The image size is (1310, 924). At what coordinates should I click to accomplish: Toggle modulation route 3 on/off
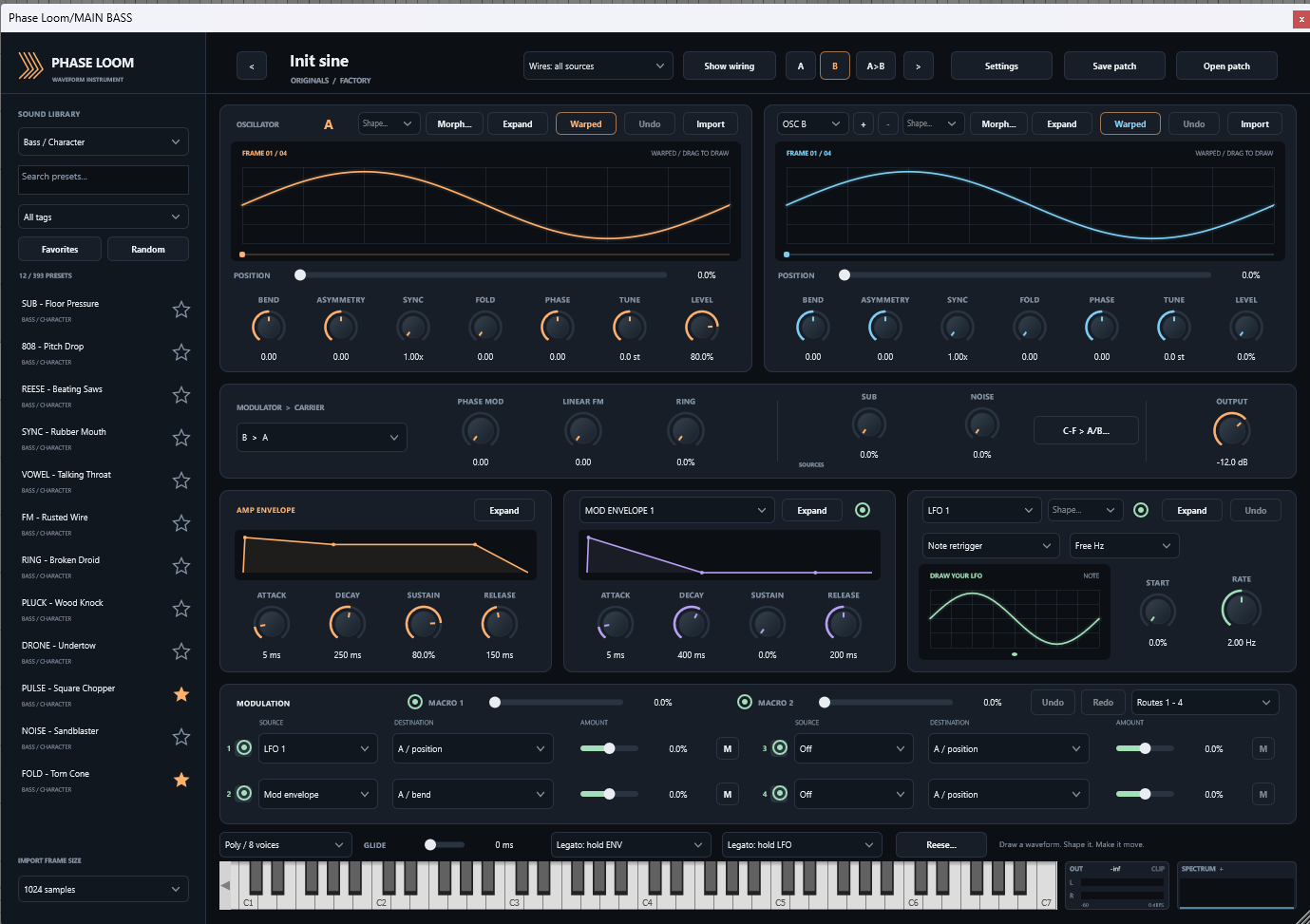click(x=780, y=748)
